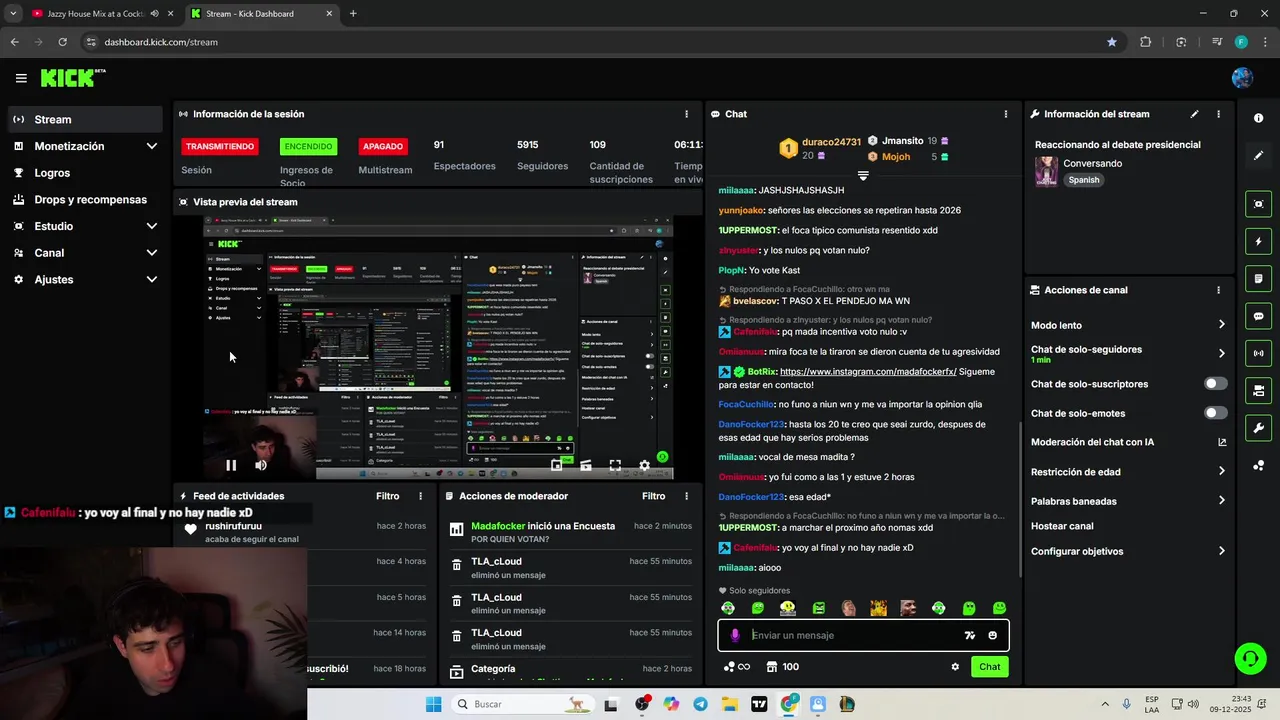Insert the fire emote in chat
This screenshot has height=720, width=1280.
click(x=878, y=608)
